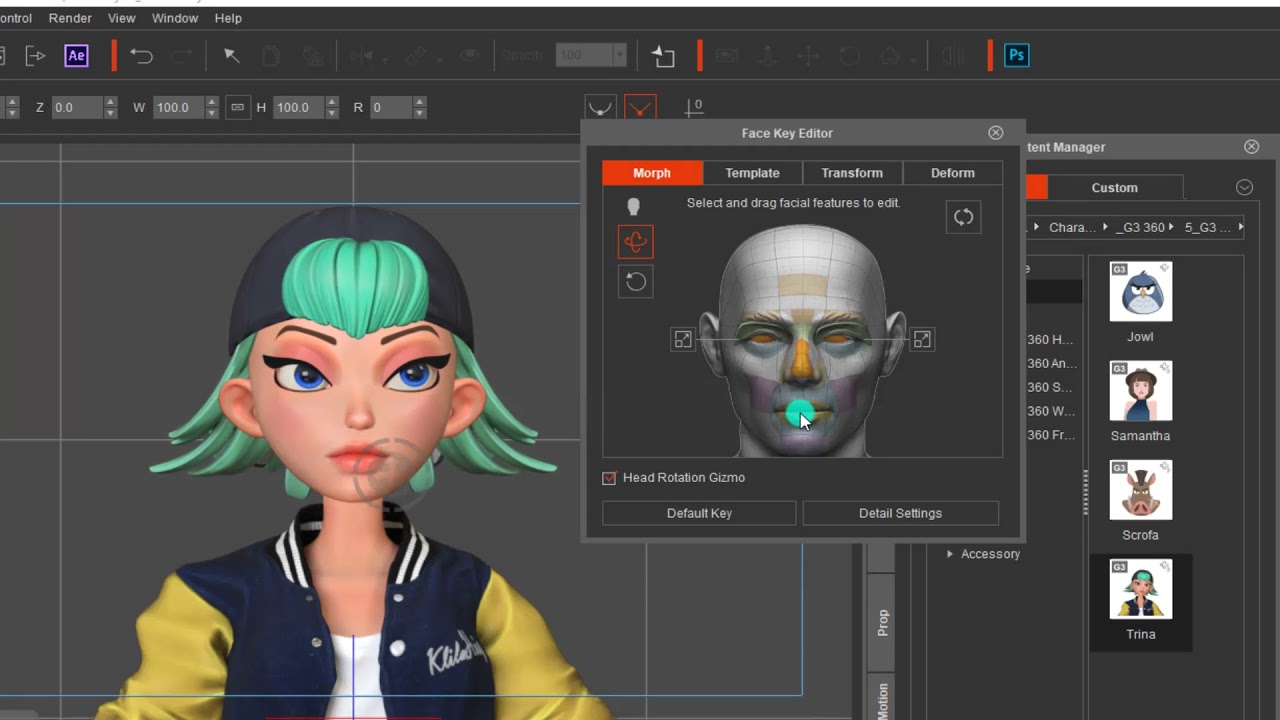
Task: Select the vertical Prop tab
Action: [882, 622]
